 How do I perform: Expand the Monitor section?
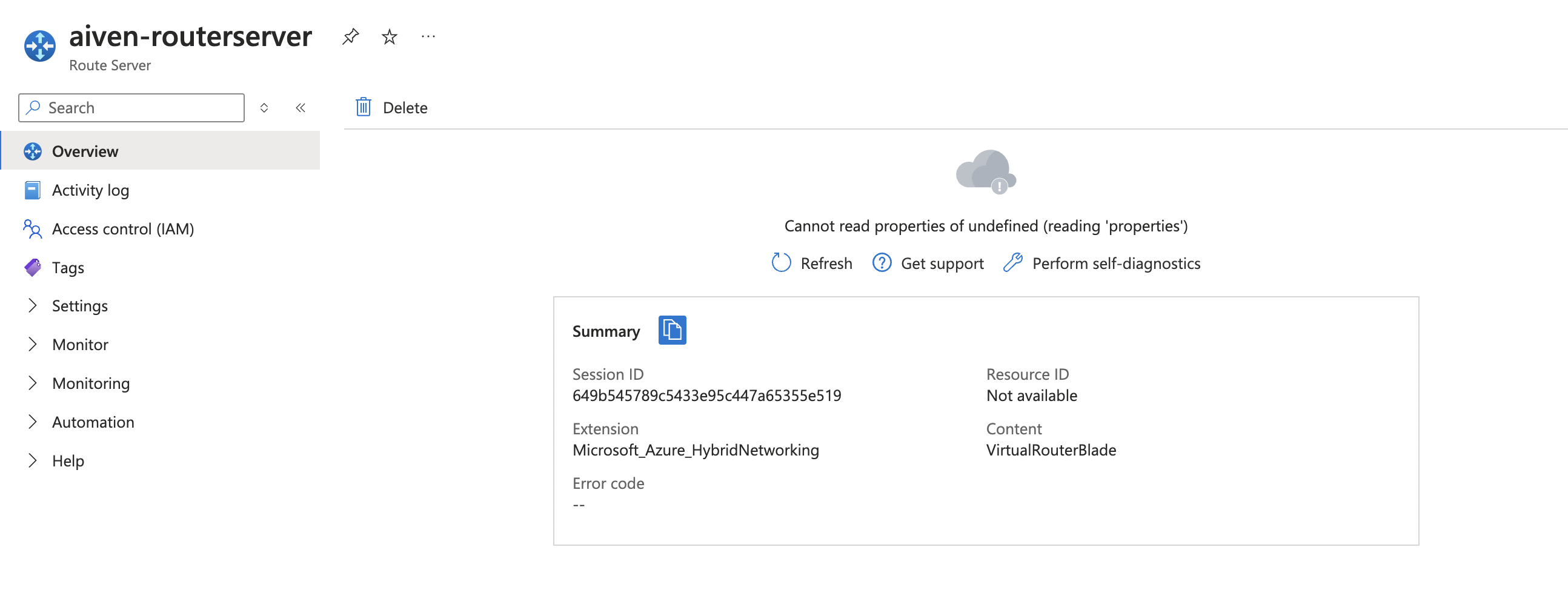point(33,345)
